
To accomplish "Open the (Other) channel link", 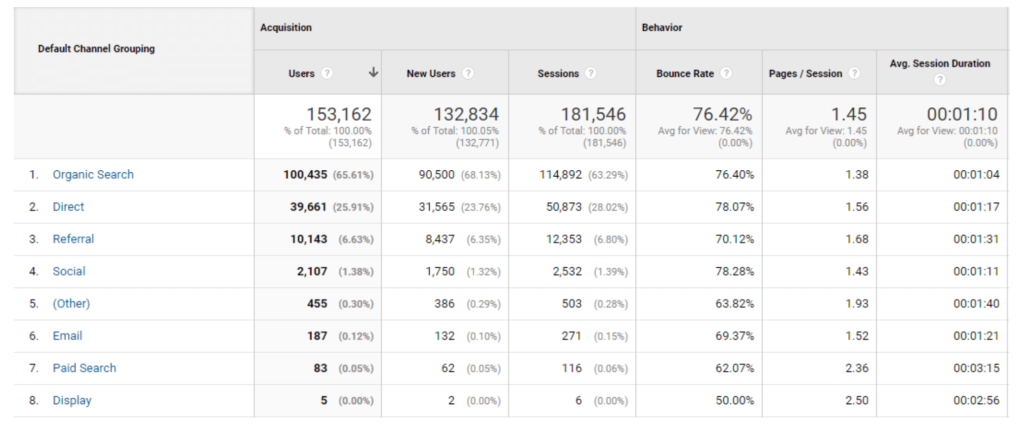I will click(71, 304).
